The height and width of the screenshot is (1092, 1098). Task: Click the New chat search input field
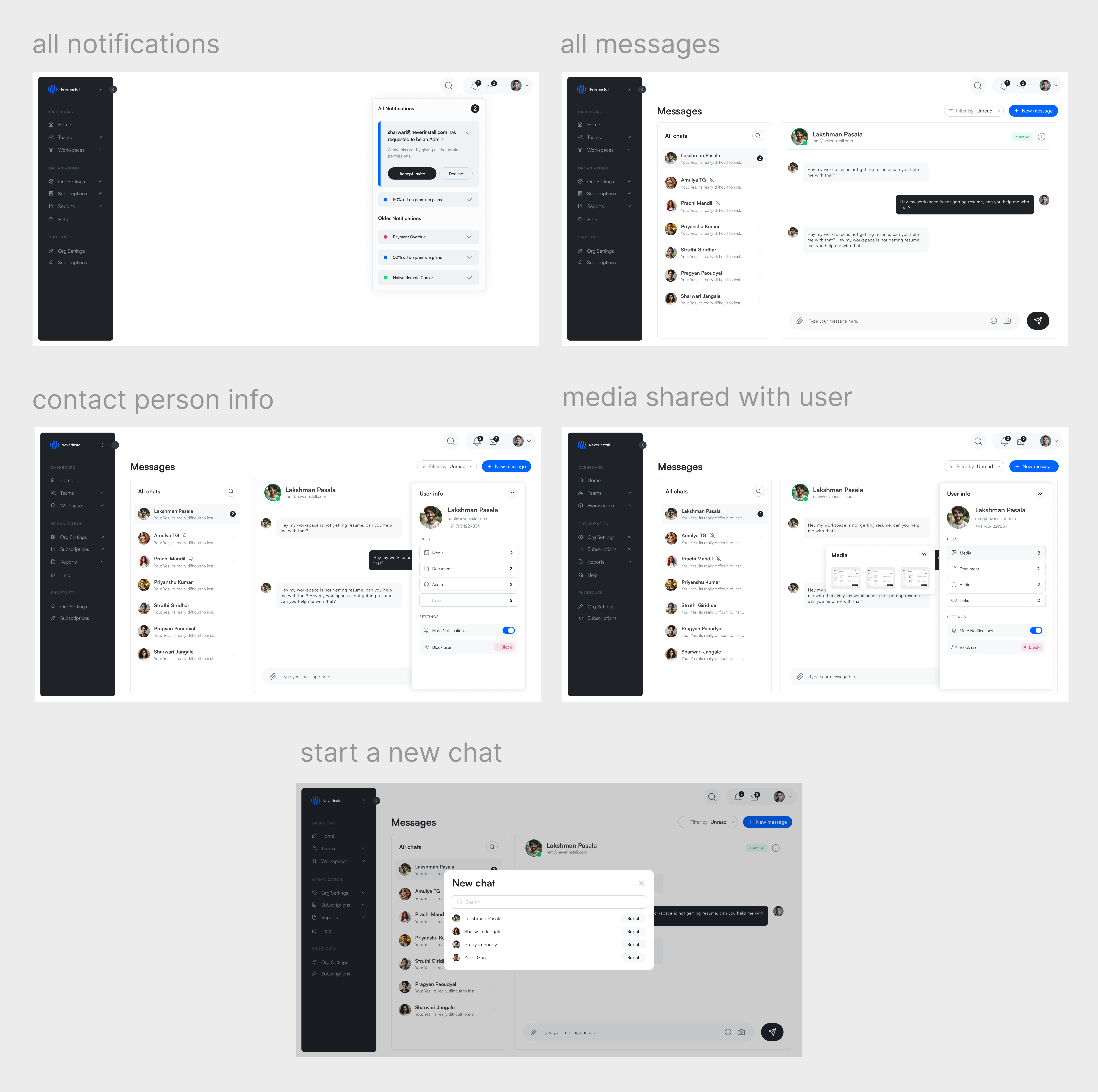[x=549, y=901]
